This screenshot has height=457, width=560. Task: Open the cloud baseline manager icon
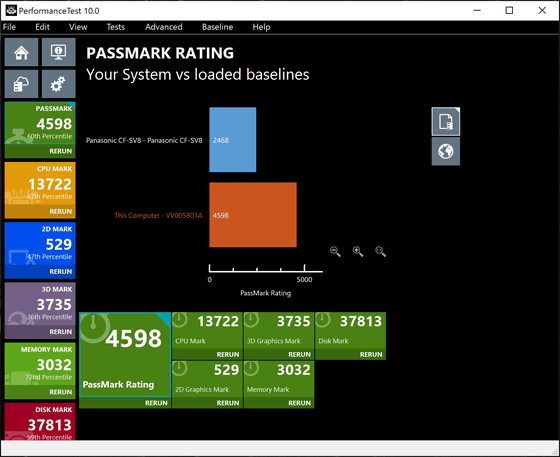(x=21, y=84)
